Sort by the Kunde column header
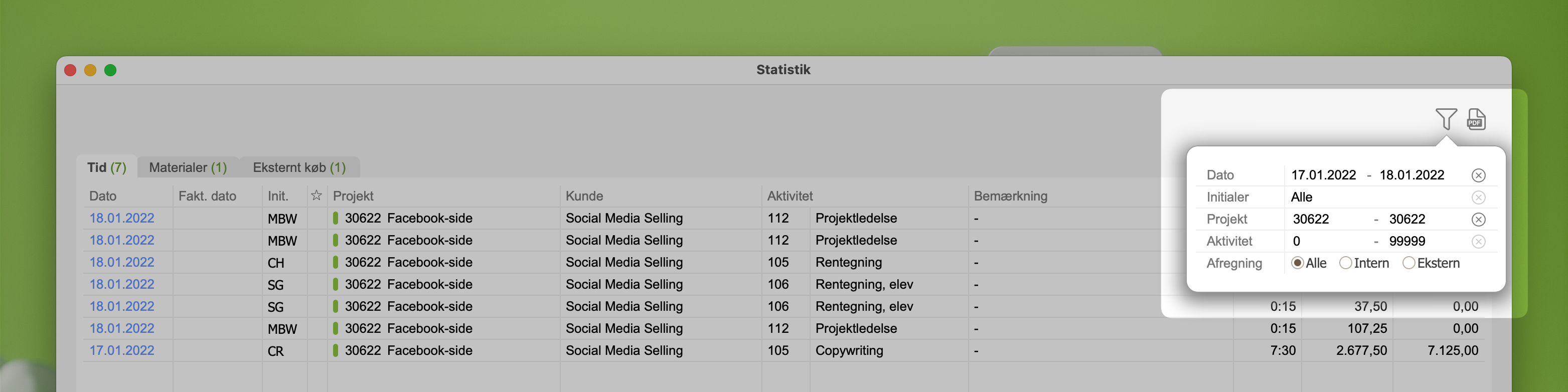Screen dimensions: 1568x392 [x=584, y=196]
